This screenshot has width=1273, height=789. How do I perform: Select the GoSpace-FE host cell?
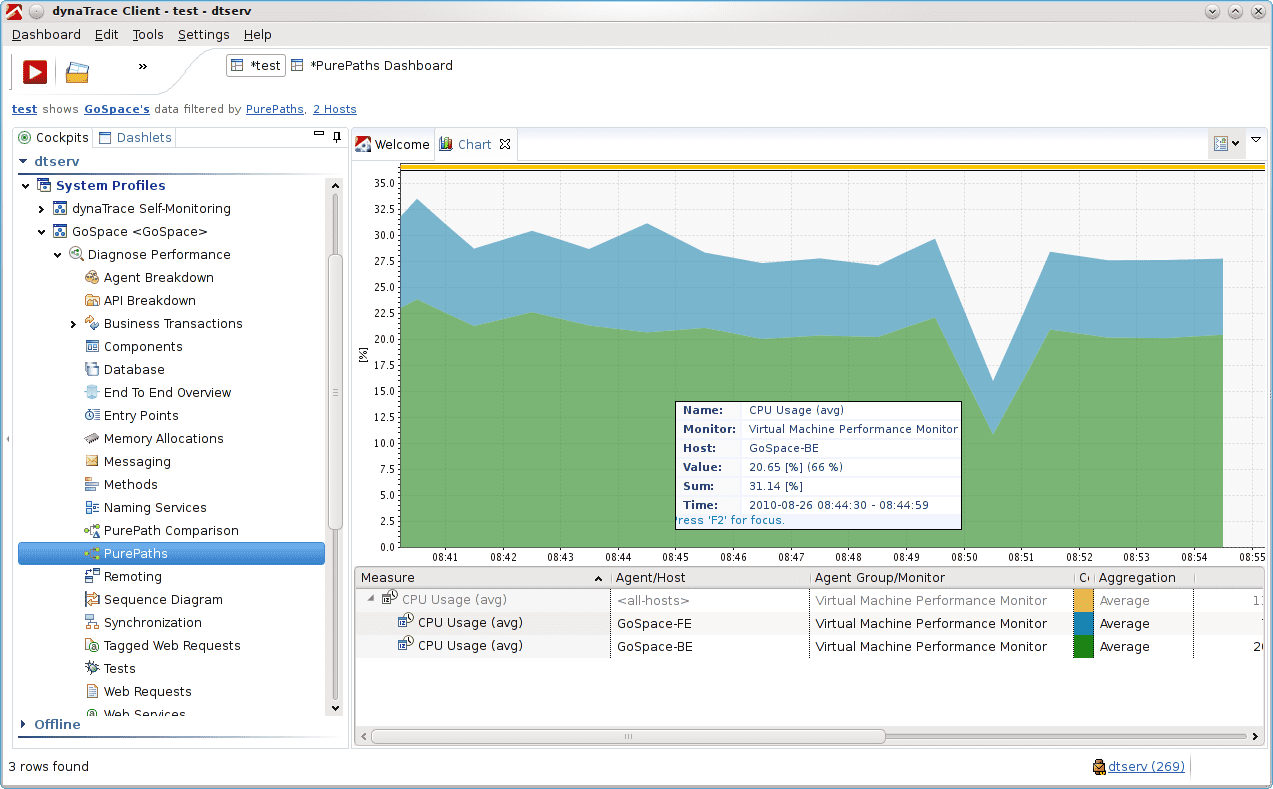pyautogui.click(x=710, y=623)
